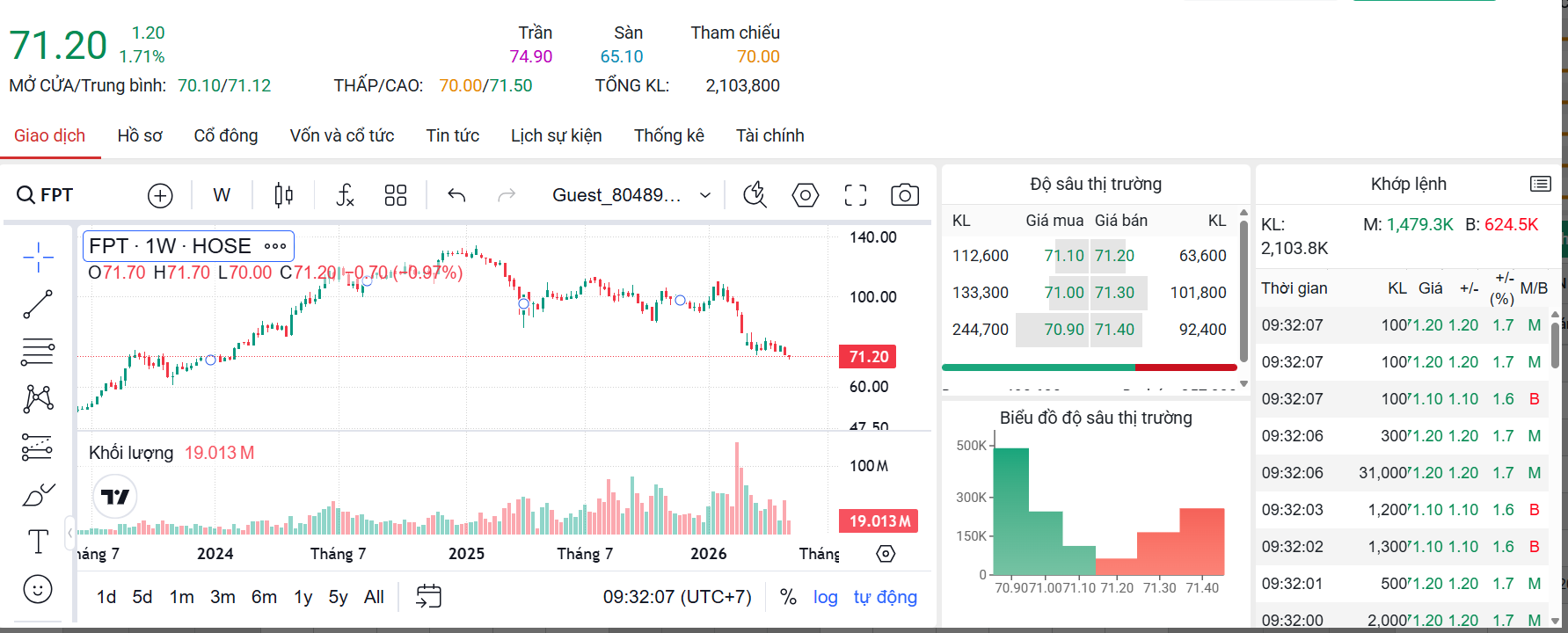This screenshot has height=633, width=1568.
Task: Click the 09:32:06 trade row with 31,000 volume
Action: point(1404,473)
